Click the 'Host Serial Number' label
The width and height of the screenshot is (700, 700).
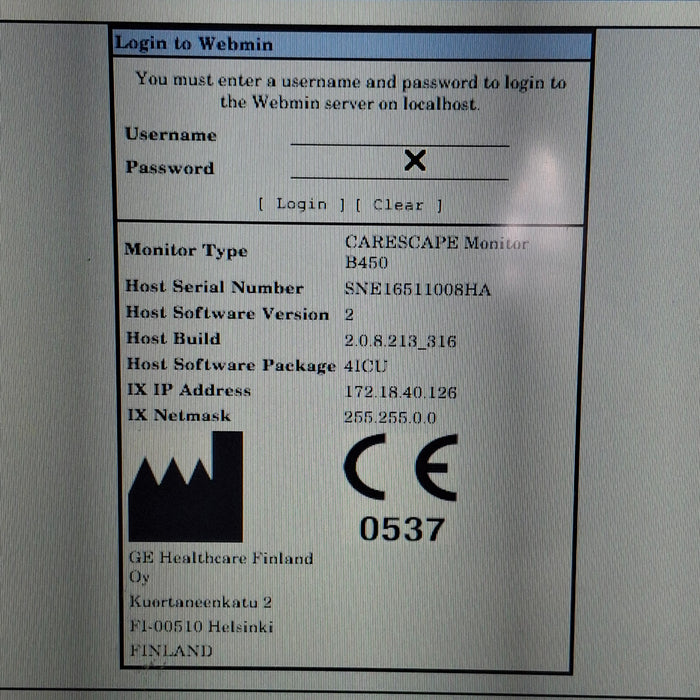(x=214, y=287)
